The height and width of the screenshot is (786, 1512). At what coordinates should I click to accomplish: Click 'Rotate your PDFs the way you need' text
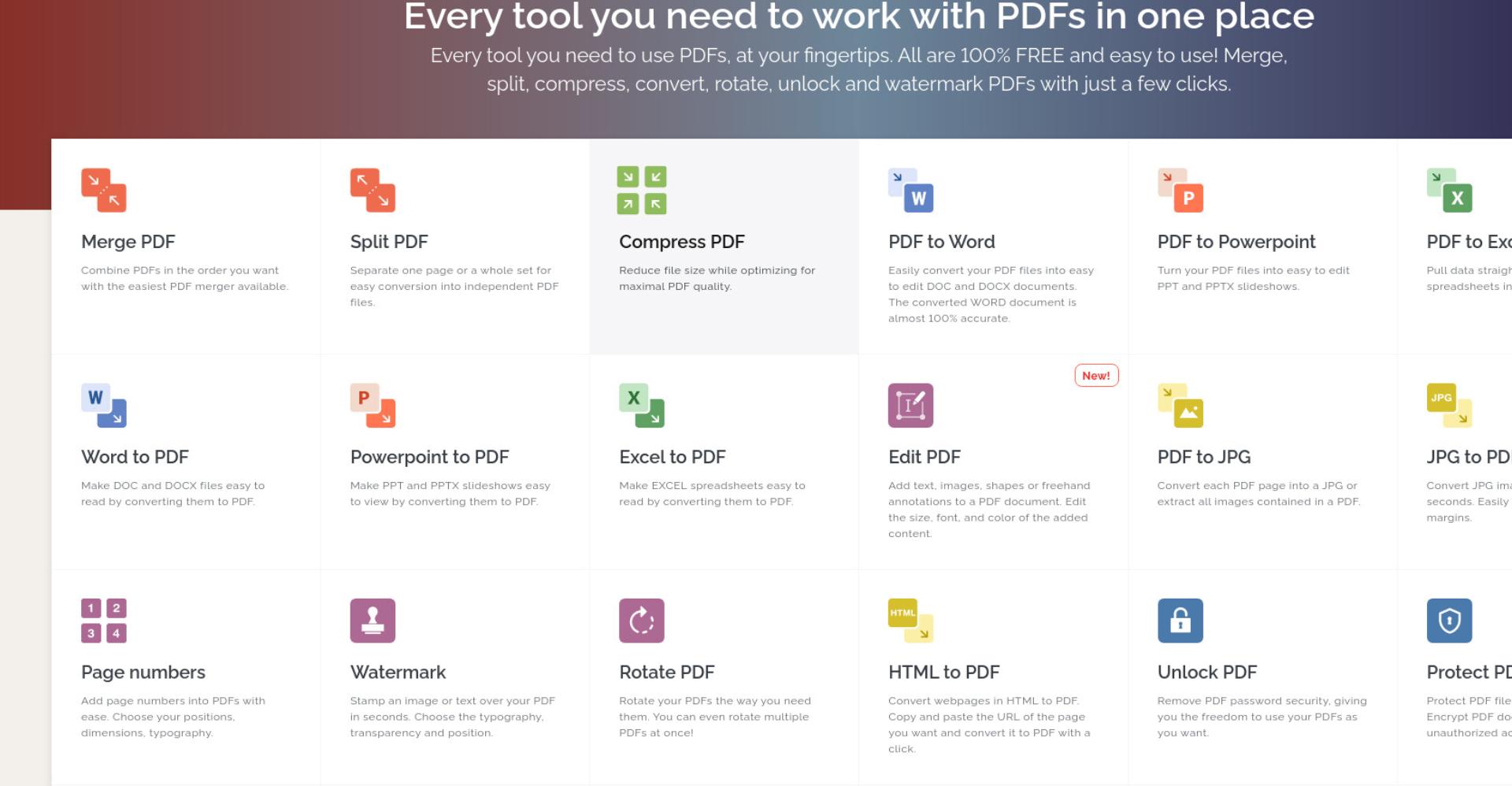pyautogui.click(x=714, y=716)
